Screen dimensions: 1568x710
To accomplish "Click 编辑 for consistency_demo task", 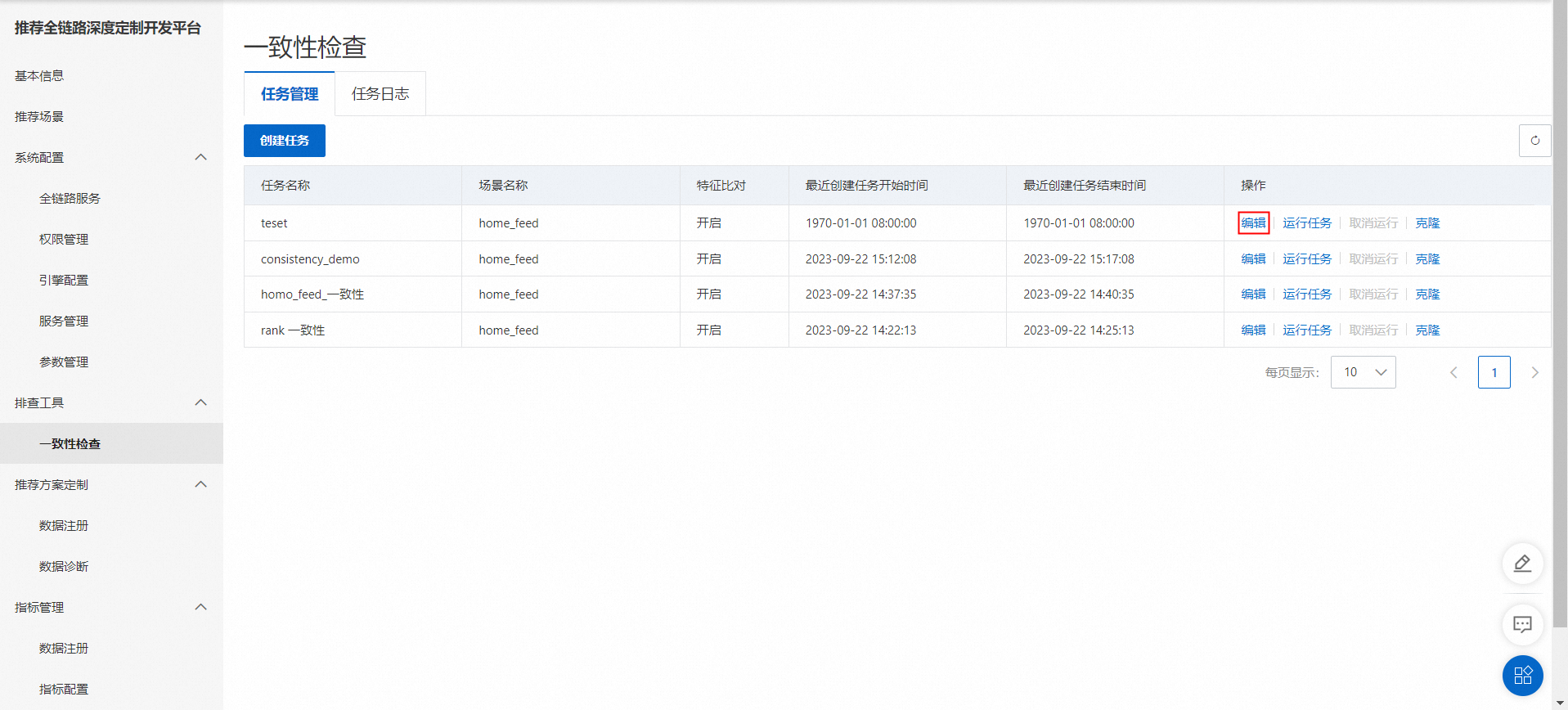I will [x=1253, y=258].
